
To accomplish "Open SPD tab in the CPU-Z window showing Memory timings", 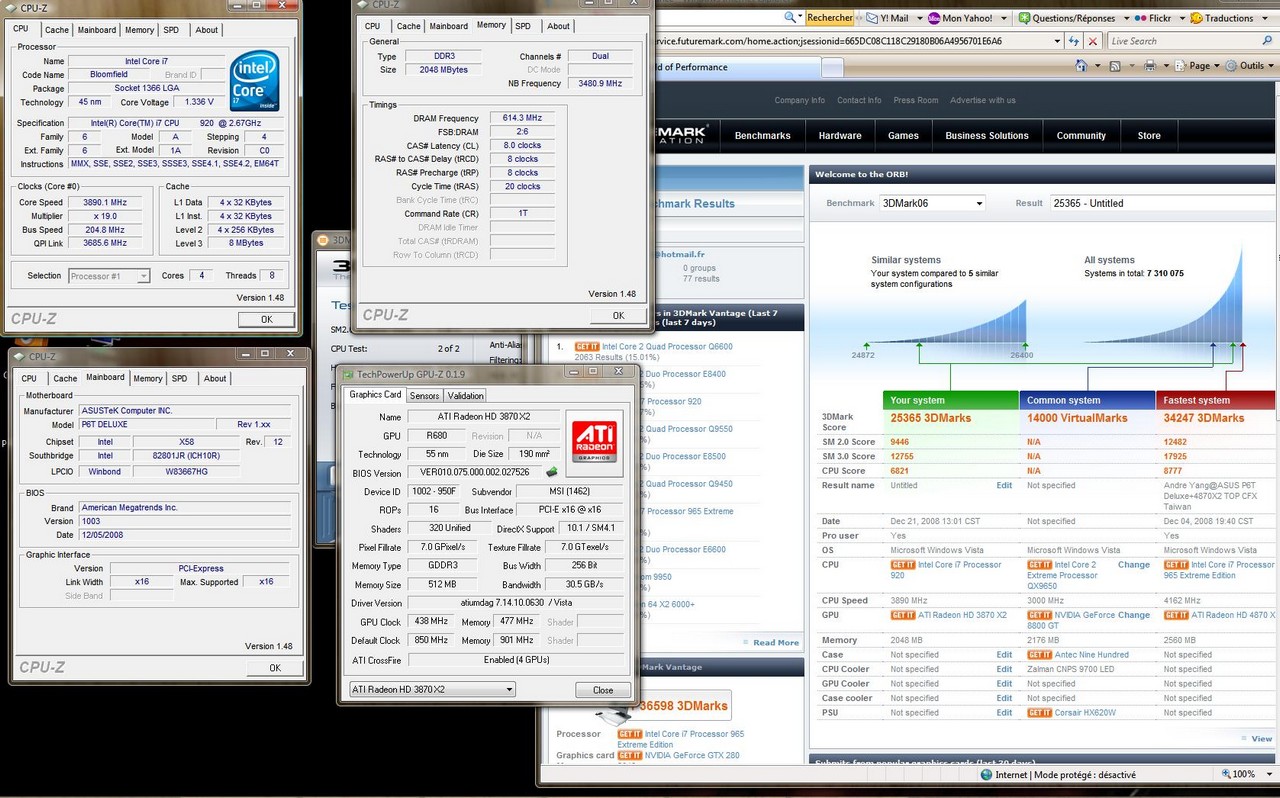I will (x=523, y=26).
